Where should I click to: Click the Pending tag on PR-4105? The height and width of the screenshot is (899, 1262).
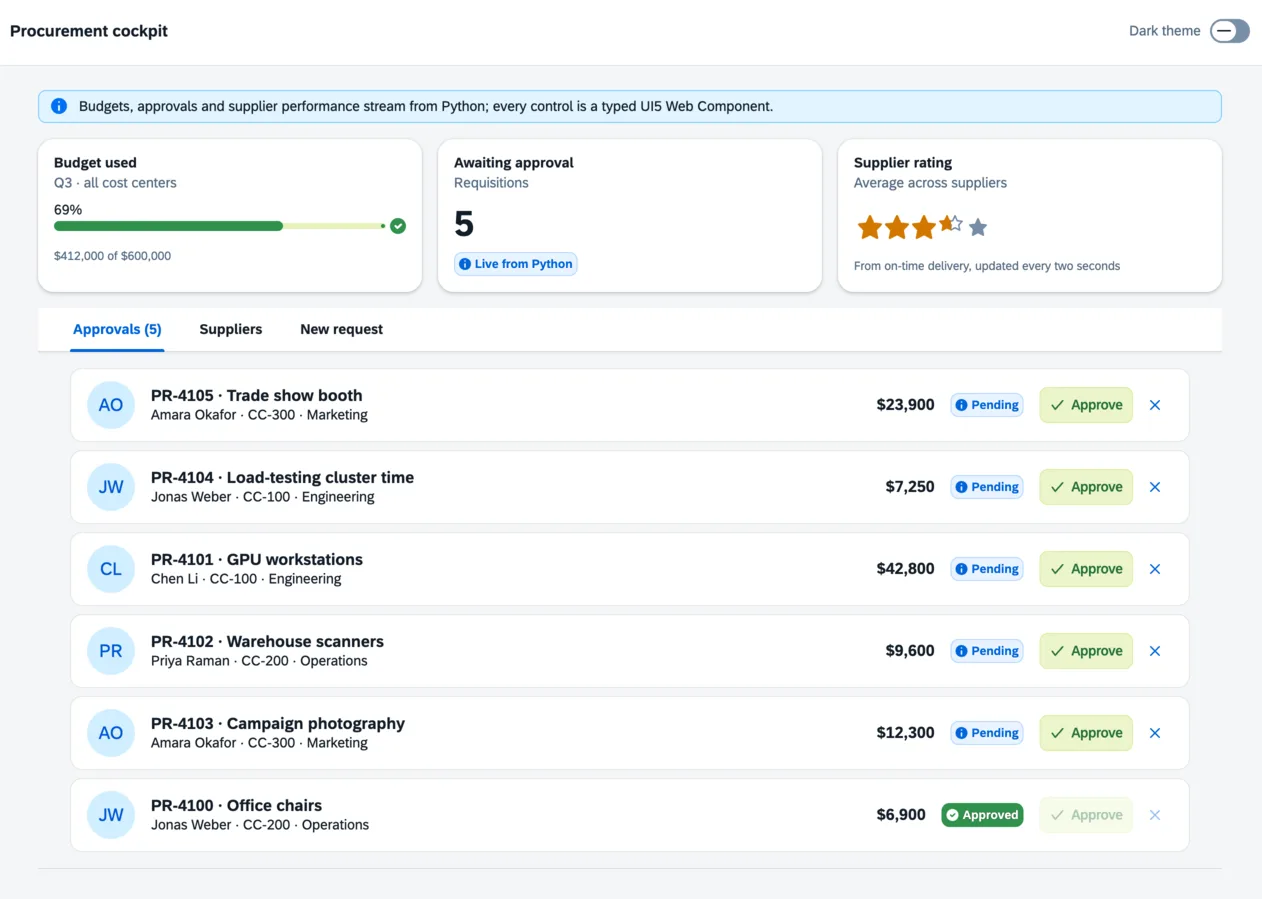click(987, 405)
